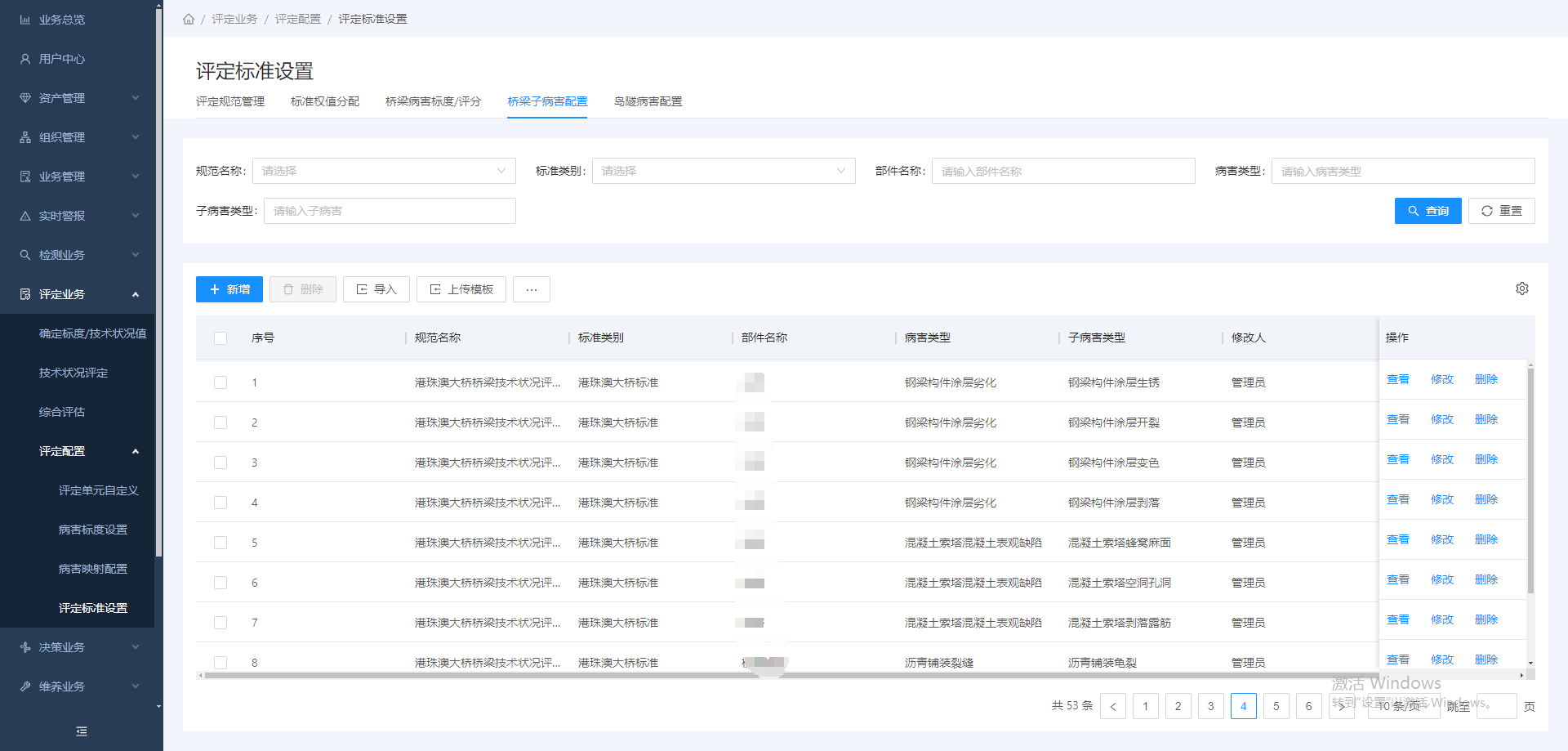The image size is (1568, 751).
Task: Go to page 5
Action: (x=1276, y=706)
